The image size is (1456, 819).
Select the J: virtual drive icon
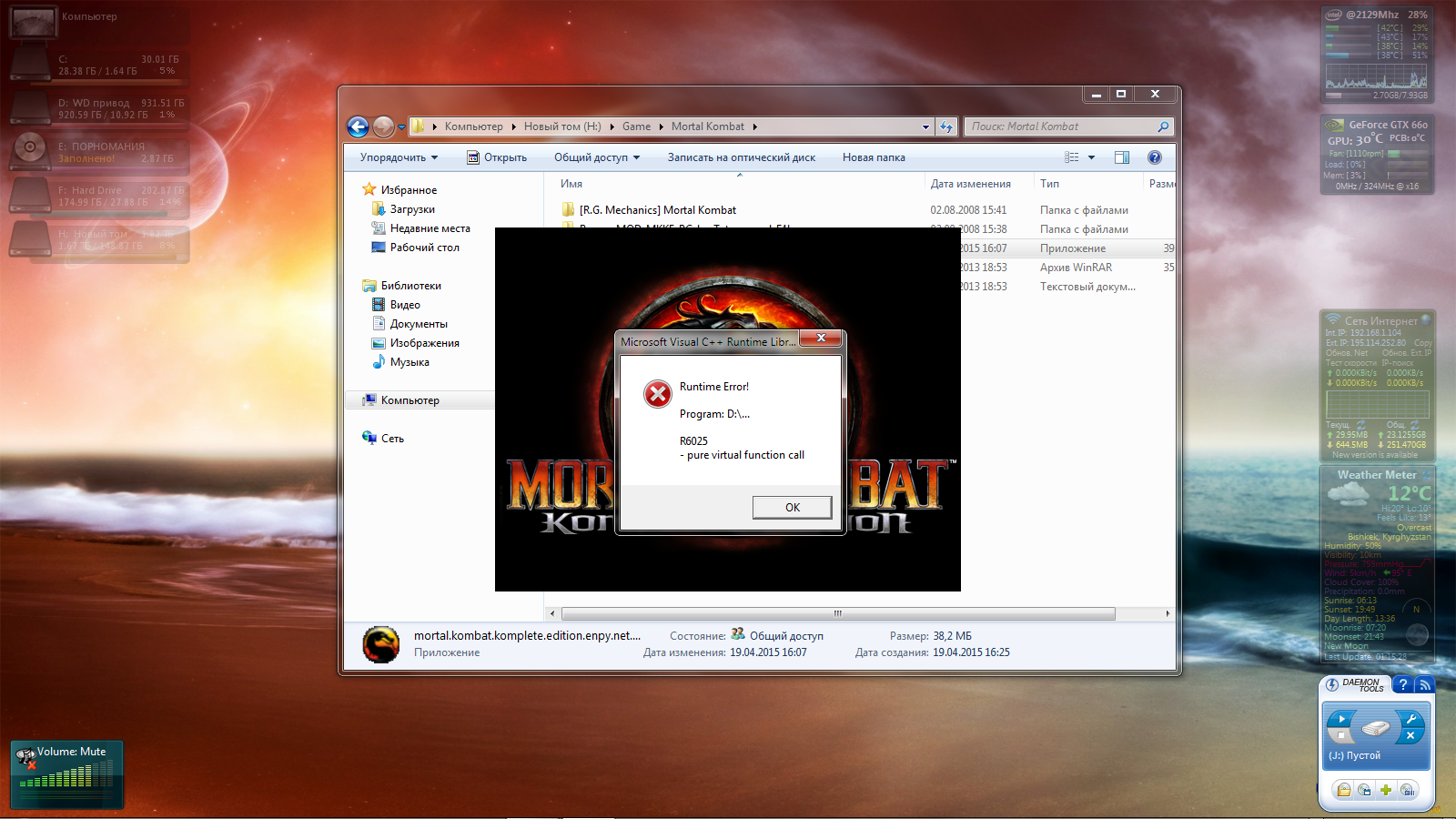point(1376,728)
